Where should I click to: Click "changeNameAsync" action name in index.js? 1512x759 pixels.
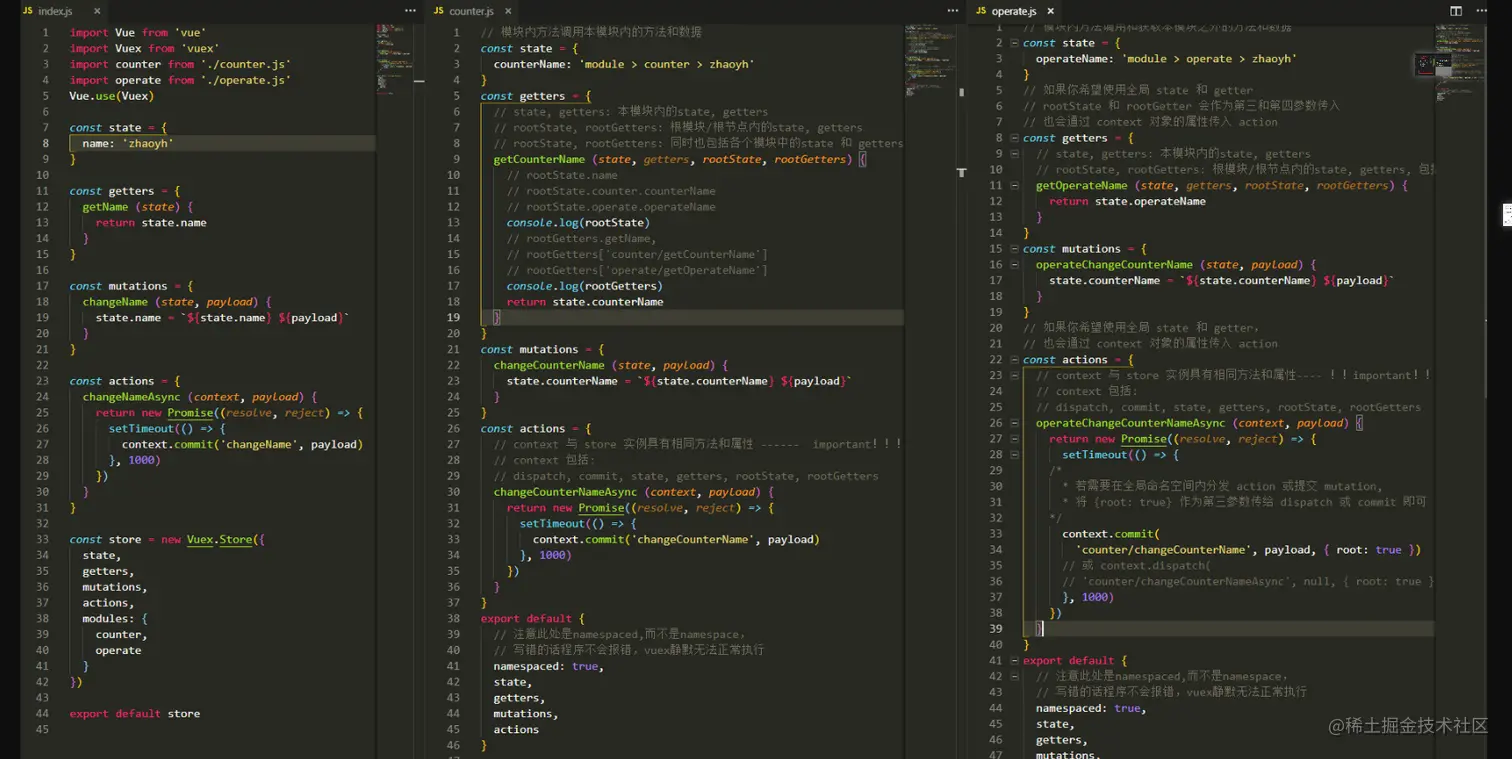tap(132, 397)
